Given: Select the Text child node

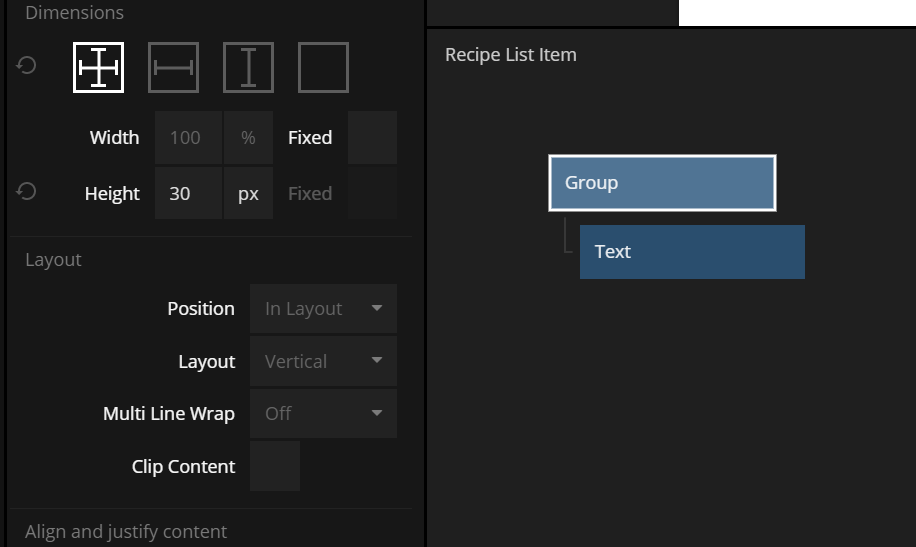Looking at the screenshot, I should click(692, 252).
